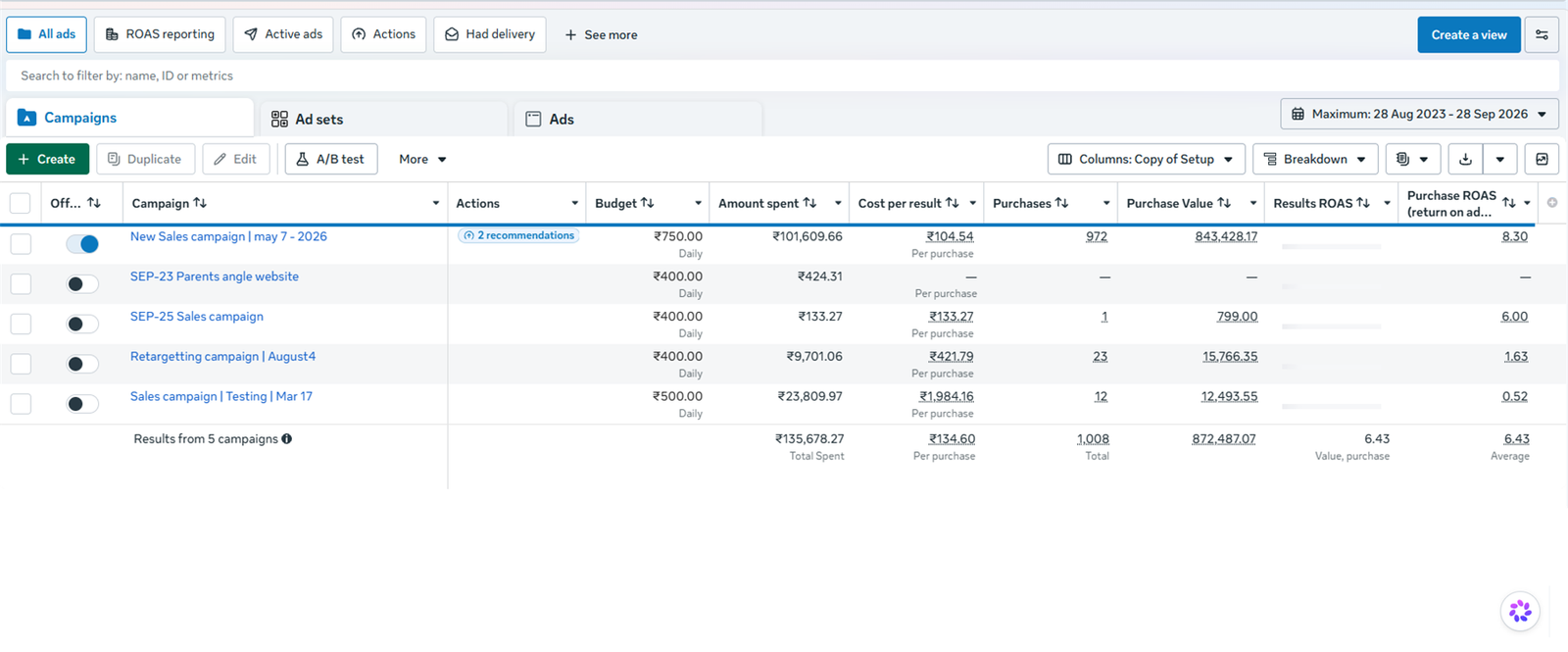Open the Actions column header dropdown arrow
1568x652 pixels.
click(575, 203)
